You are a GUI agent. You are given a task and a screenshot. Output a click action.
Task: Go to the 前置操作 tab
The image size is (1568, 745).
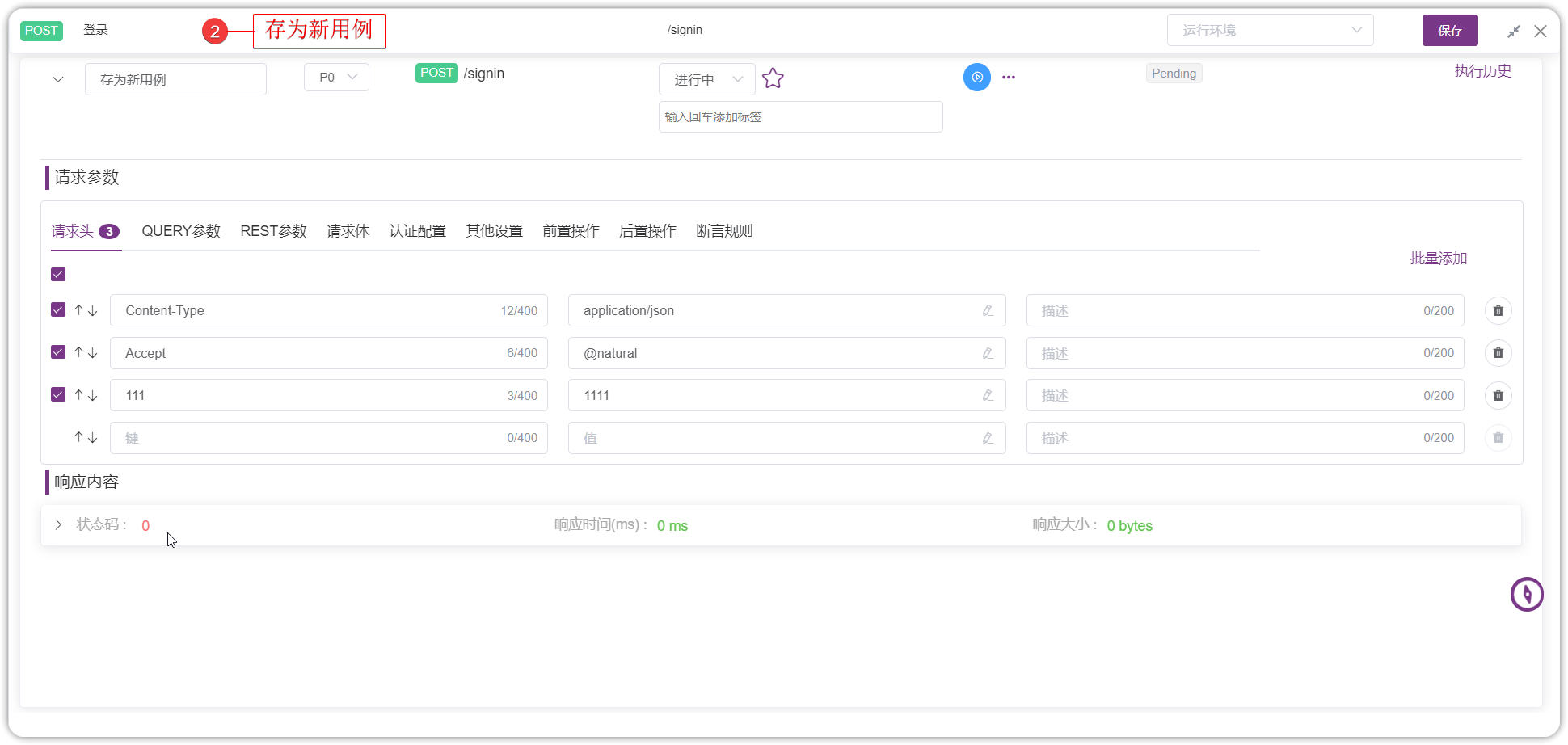(x=571, y=231)
